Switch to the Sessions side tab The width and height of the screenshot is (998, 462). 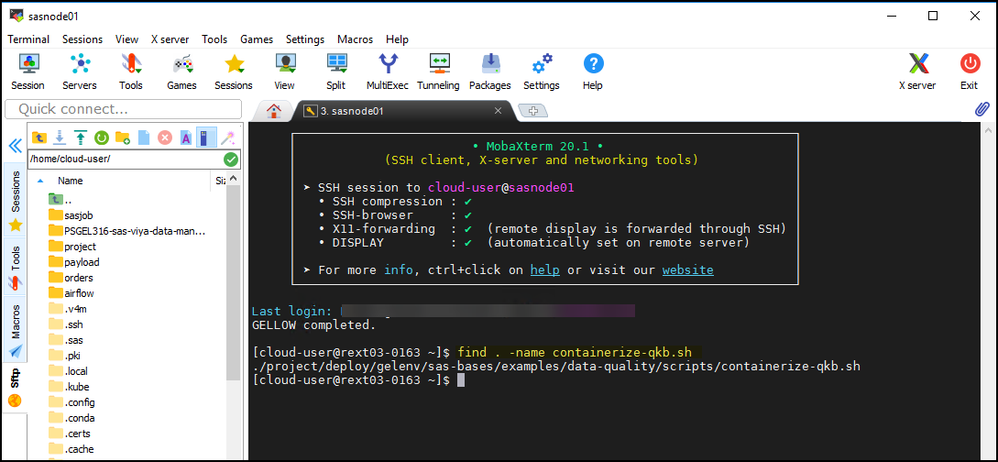15,191
